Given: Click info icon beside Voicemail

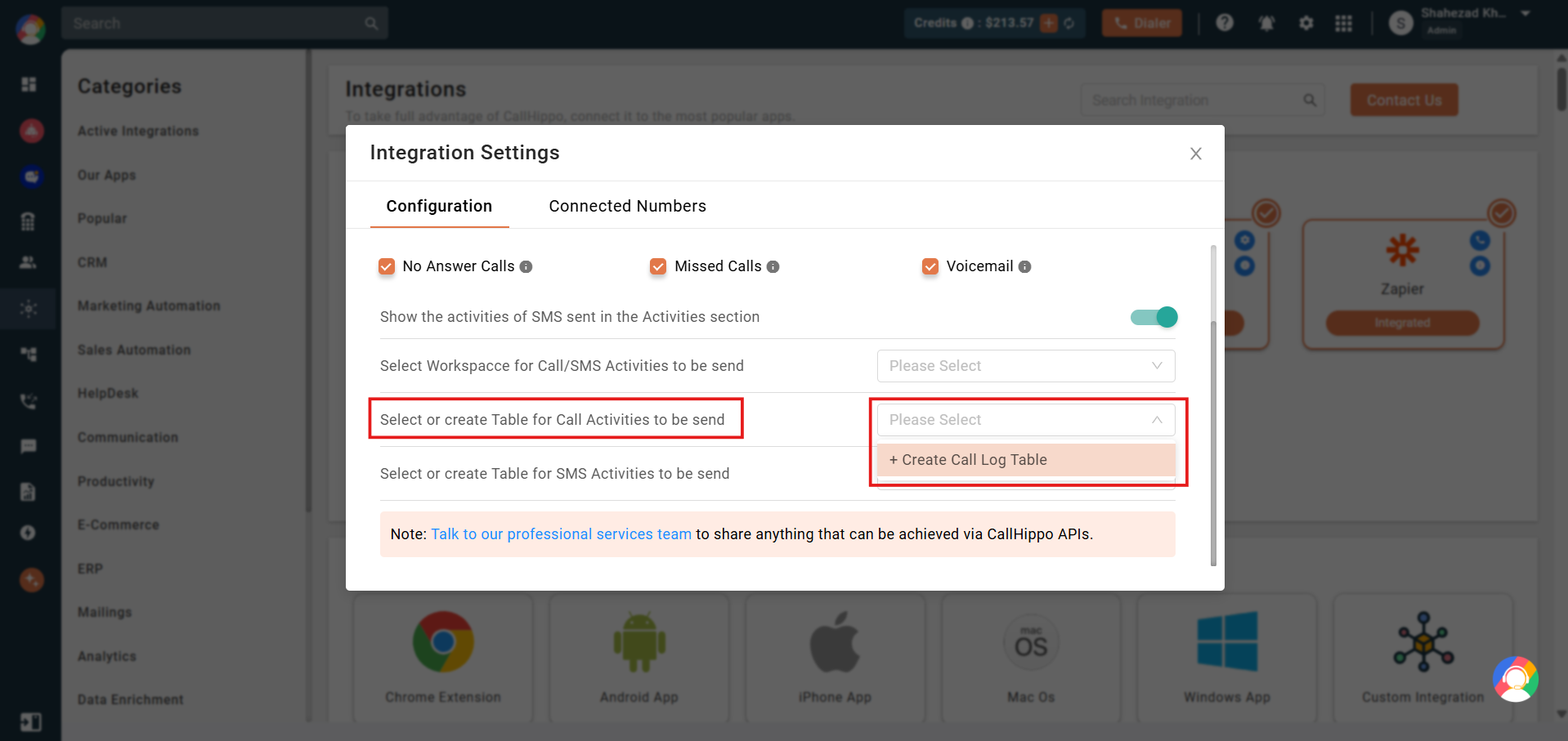Looking at the screenshot, I should 1025,266.
